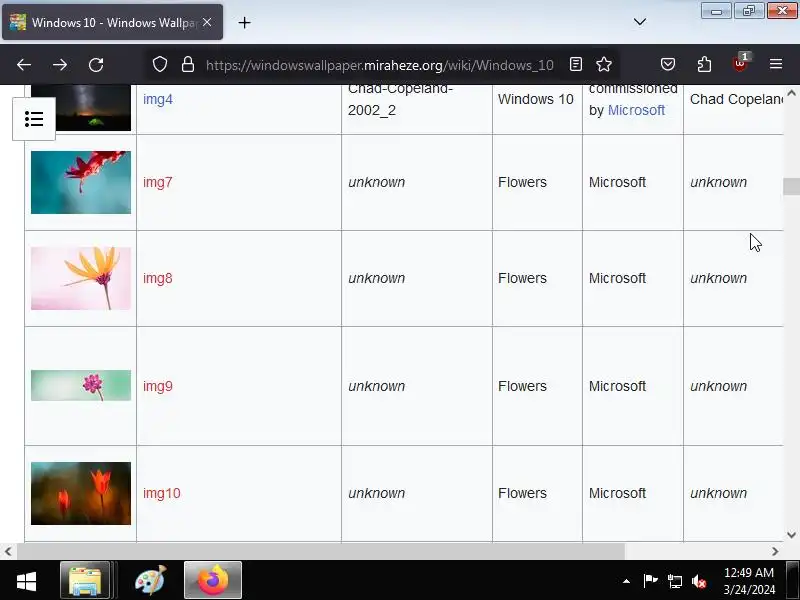Screen dimensions: 800x600
Task: Open the Windows Start menu
Action: click(26, 581)
